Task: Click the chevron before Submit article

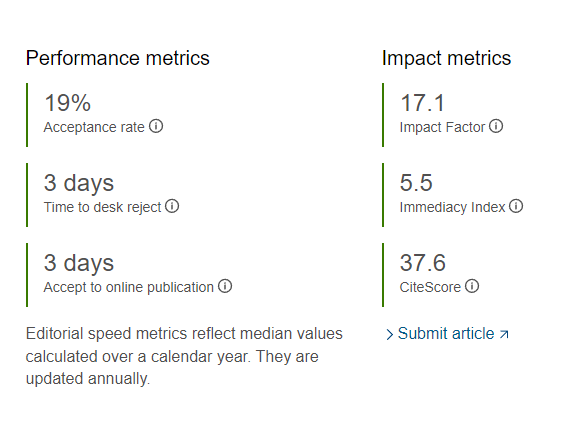Action: click(x=390, y=334)
